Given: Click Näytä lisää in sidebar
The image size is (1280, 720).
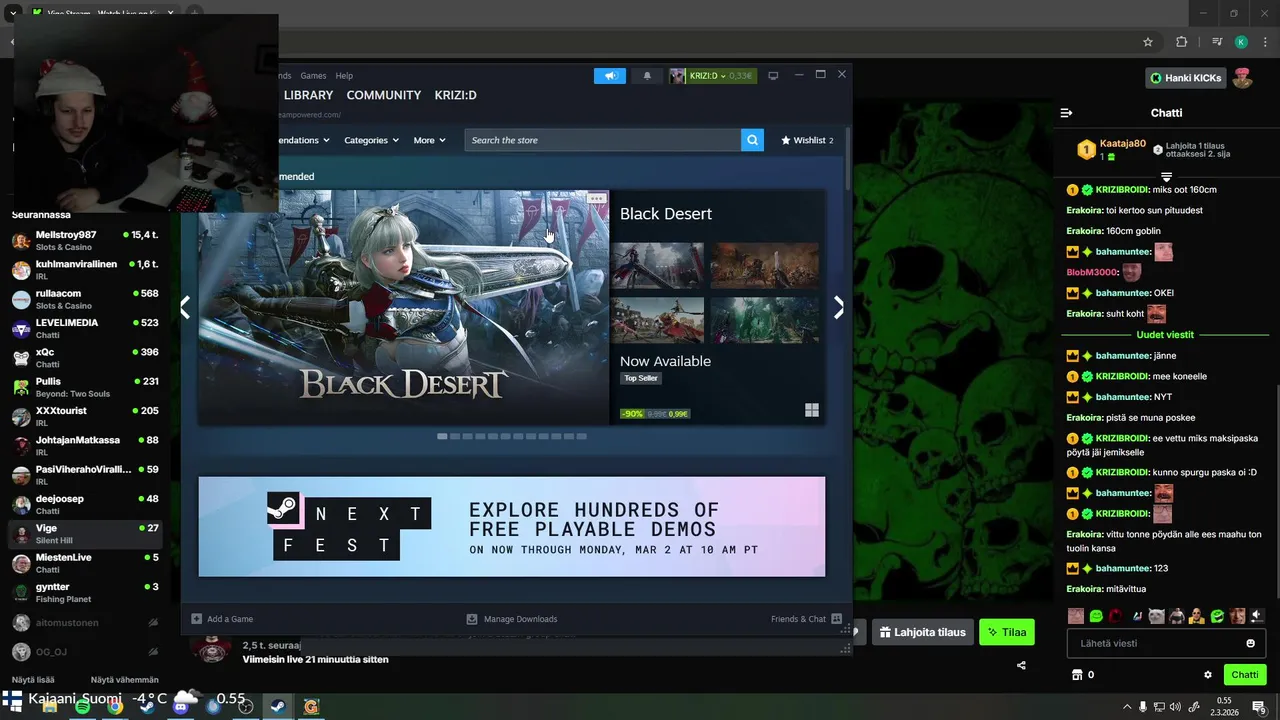Looking at the screenshot, I should click(33, 680).
